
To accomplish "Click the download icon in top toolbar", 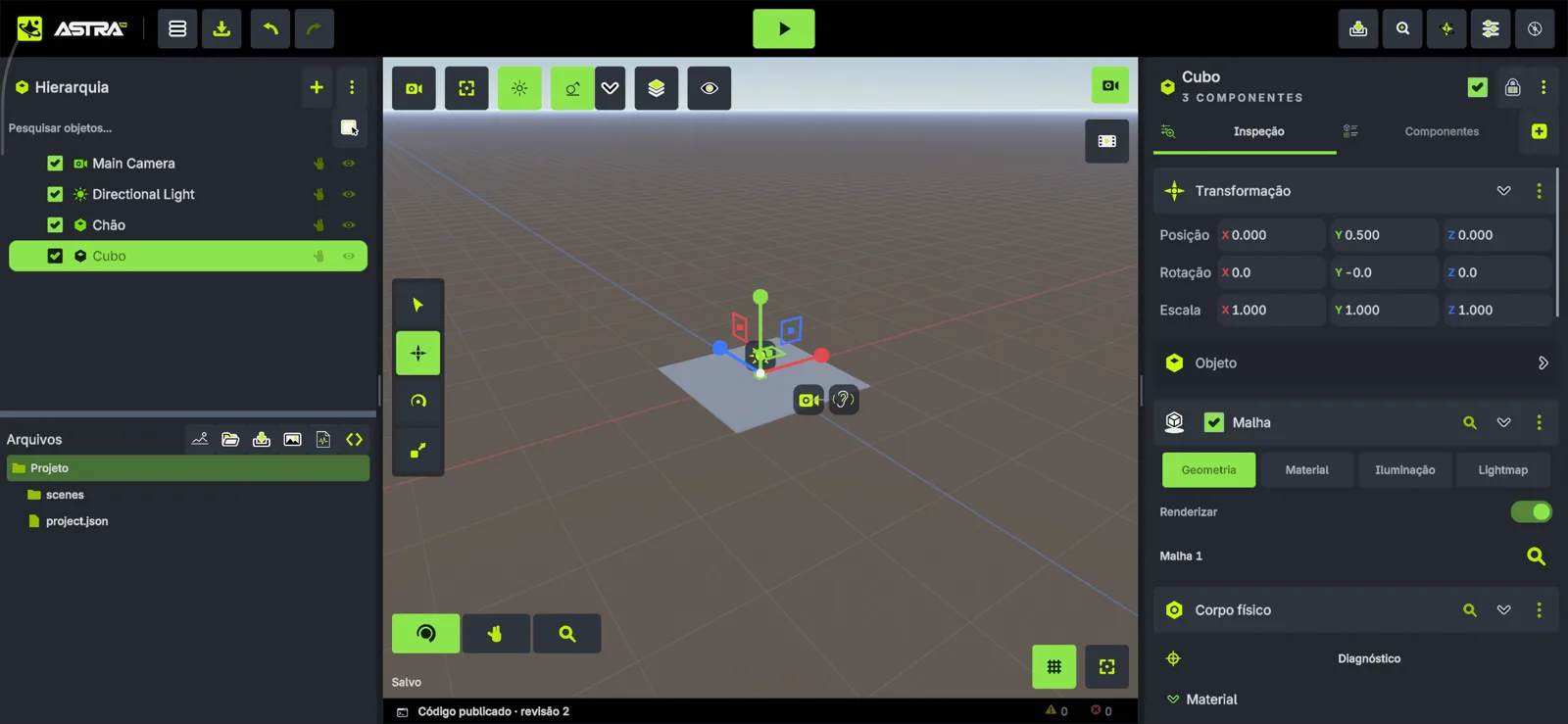I will tap(221, 29).
